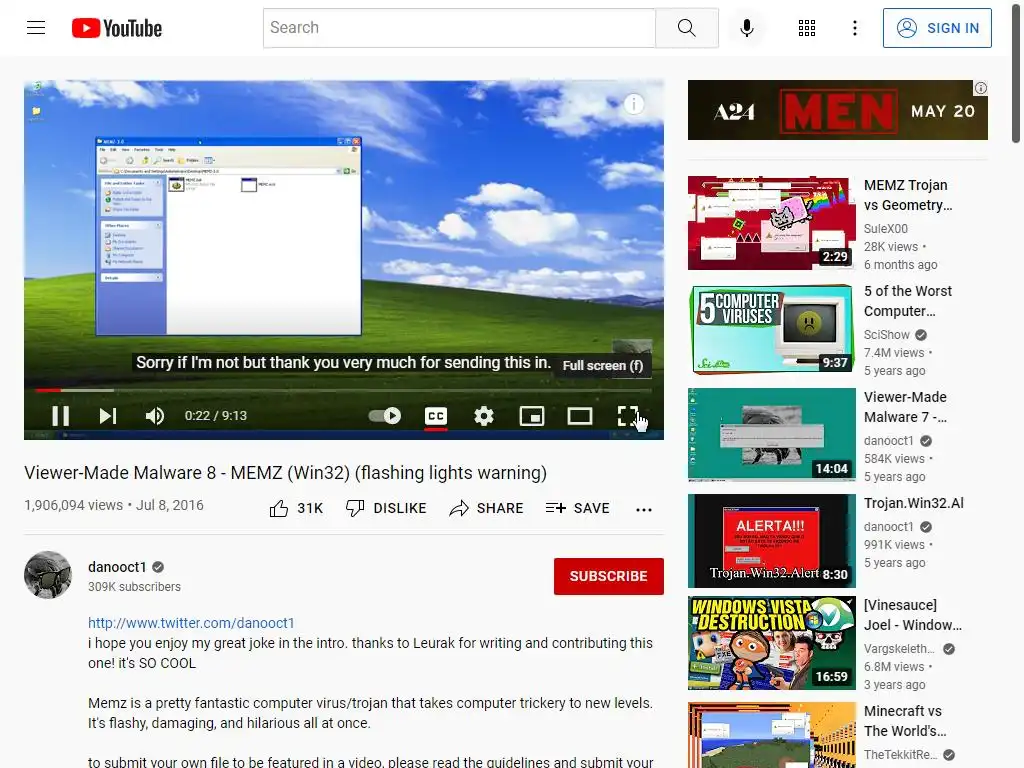Image resolution: width=1024 pixels, height=768 pixels.
Task: Click the DISLIKE button
Action: click(386, 508)
